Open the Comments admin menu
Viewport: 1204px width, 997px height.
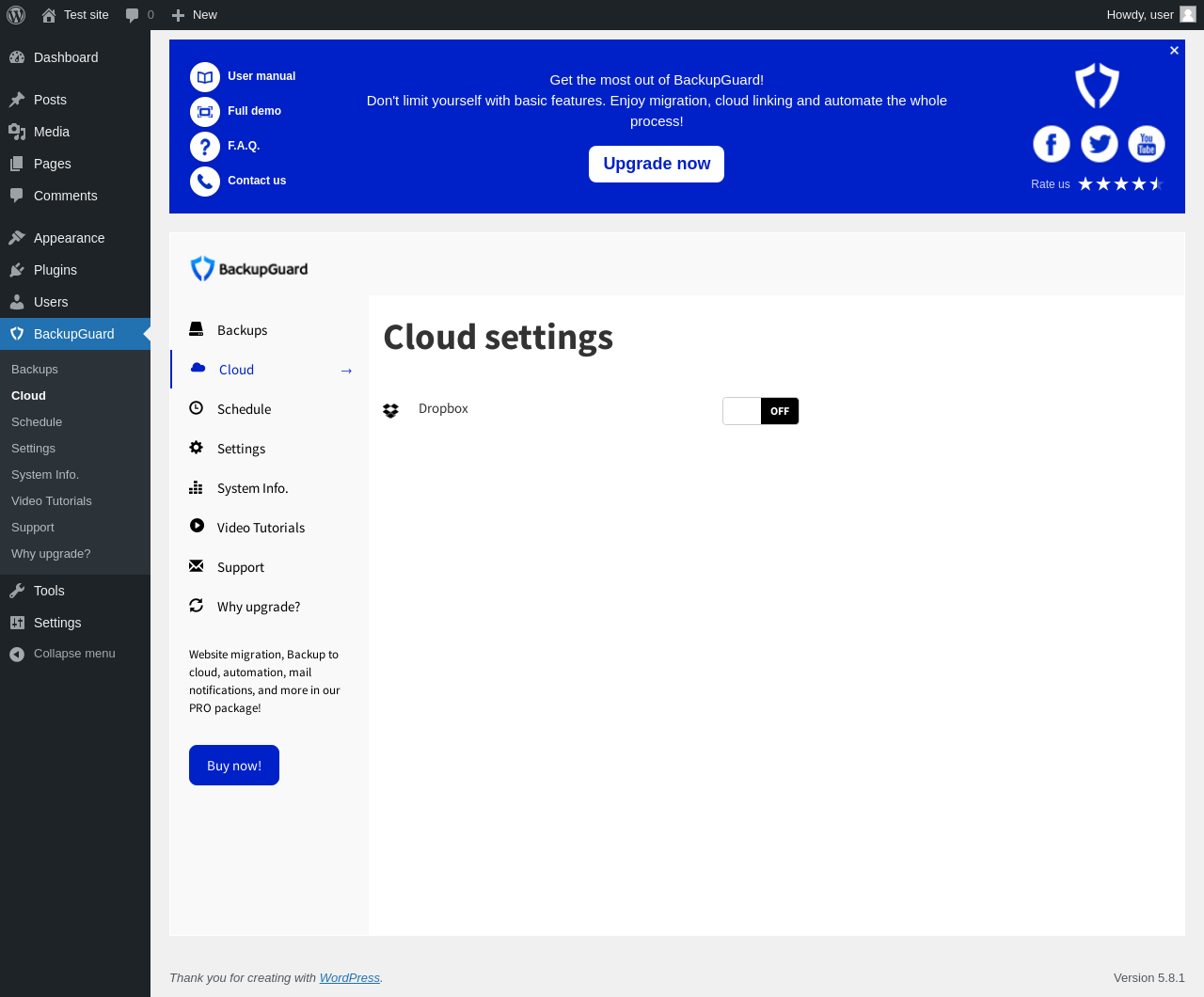tap(75, 196)
